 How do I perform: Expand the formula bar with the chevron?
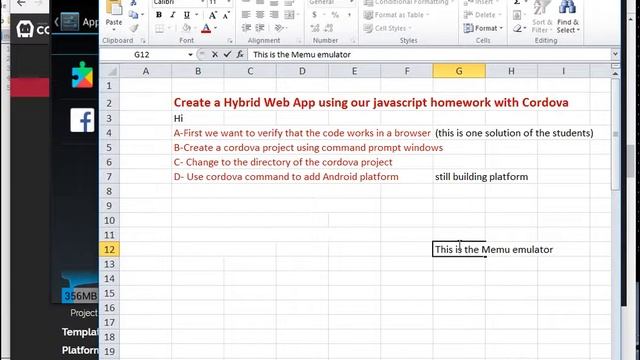(x=615, y=54)
